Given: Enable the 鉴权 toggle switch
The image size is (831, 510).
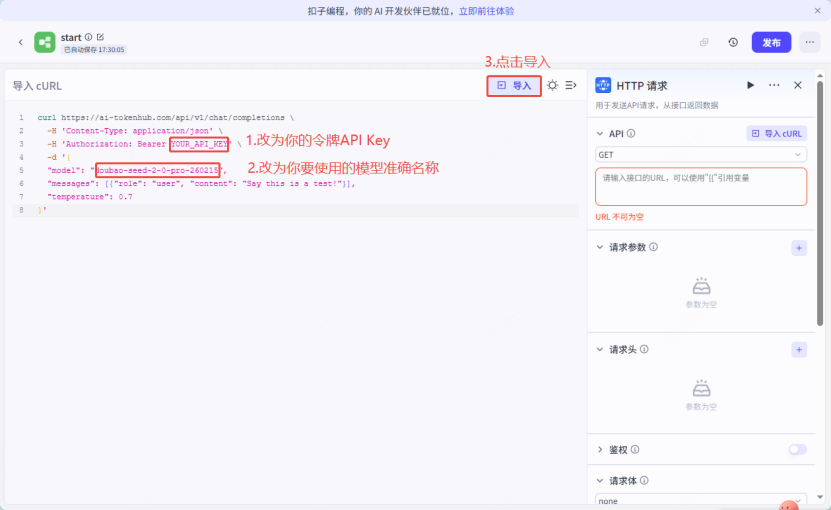Looking at the screenshot, I should [798, 450].
